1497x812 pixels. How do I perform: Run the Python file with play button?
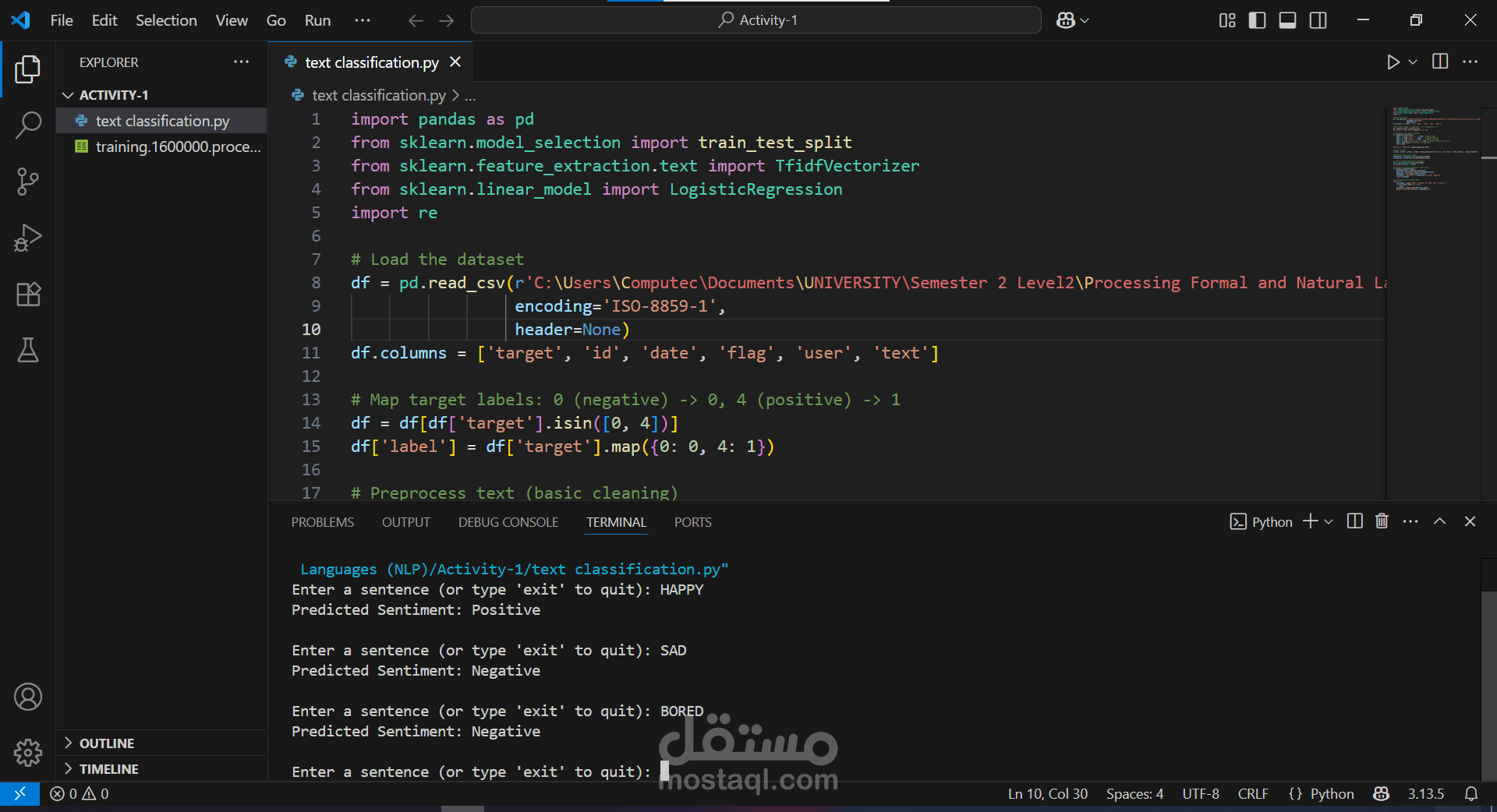(1393, 62)
